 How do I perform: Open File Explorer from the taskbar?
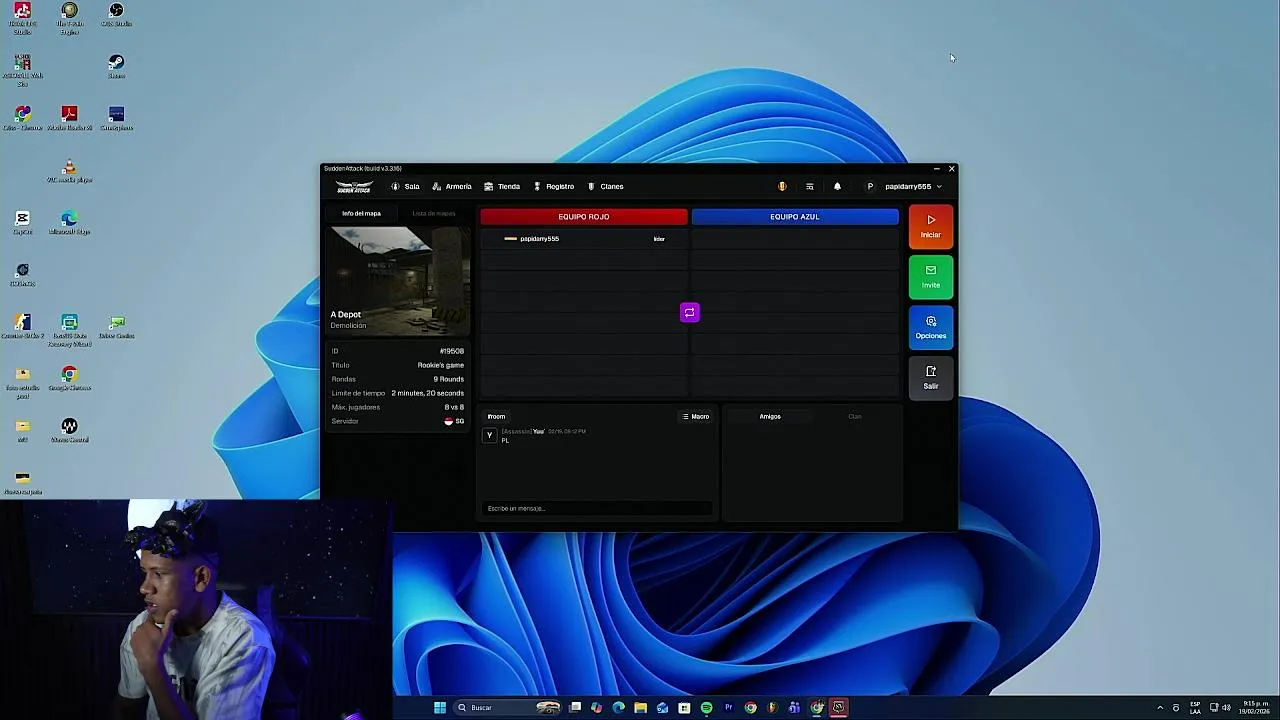(x=640, y=707)
